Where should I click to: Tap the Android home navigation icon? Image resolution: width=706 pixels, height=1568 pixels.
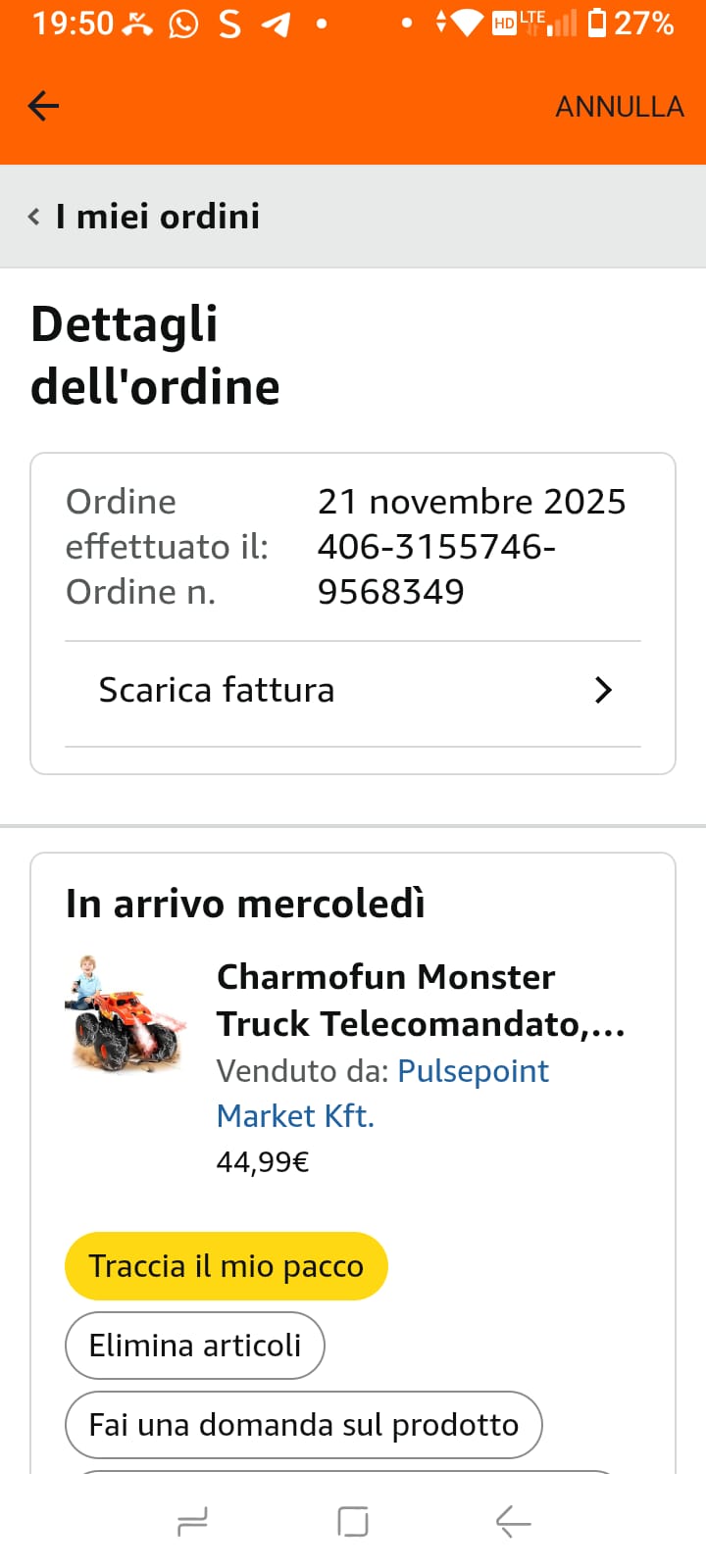[x=353, y=1522]
